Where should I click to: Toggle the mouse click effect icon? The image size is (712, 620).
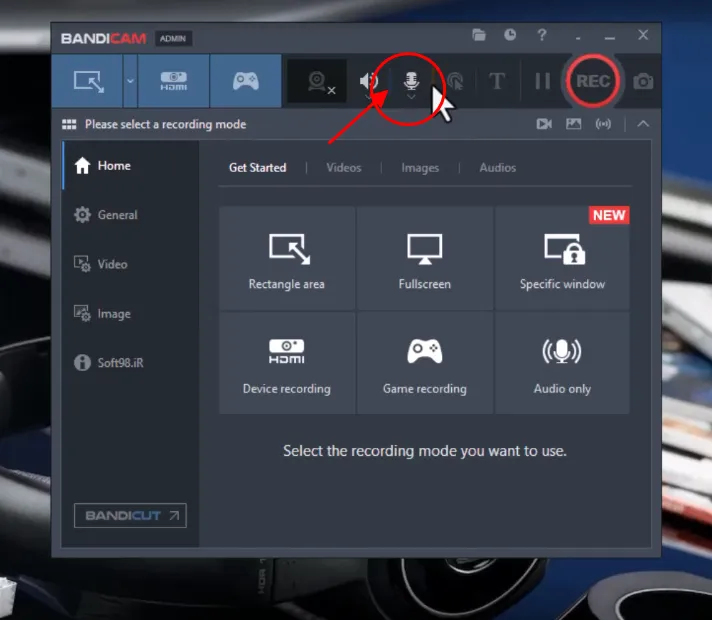(455, 81)
